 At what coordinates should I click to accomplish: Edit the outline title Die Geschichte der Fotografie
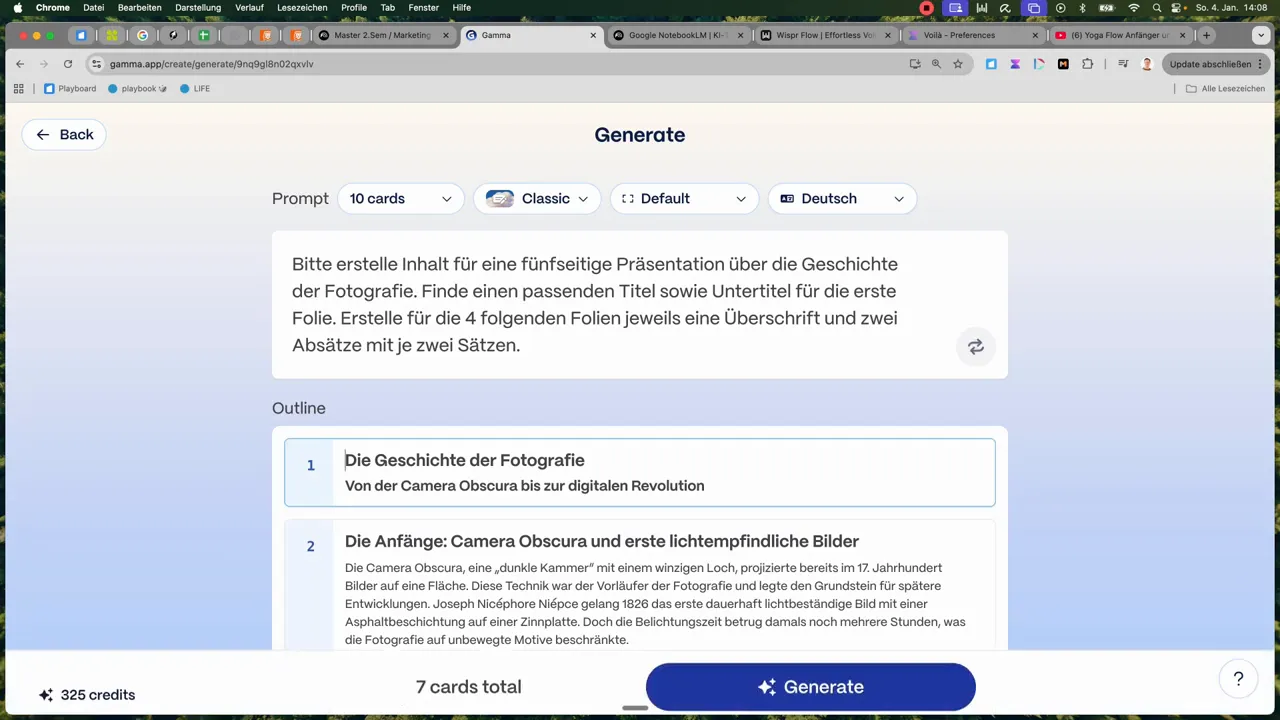tap(464, 460)
